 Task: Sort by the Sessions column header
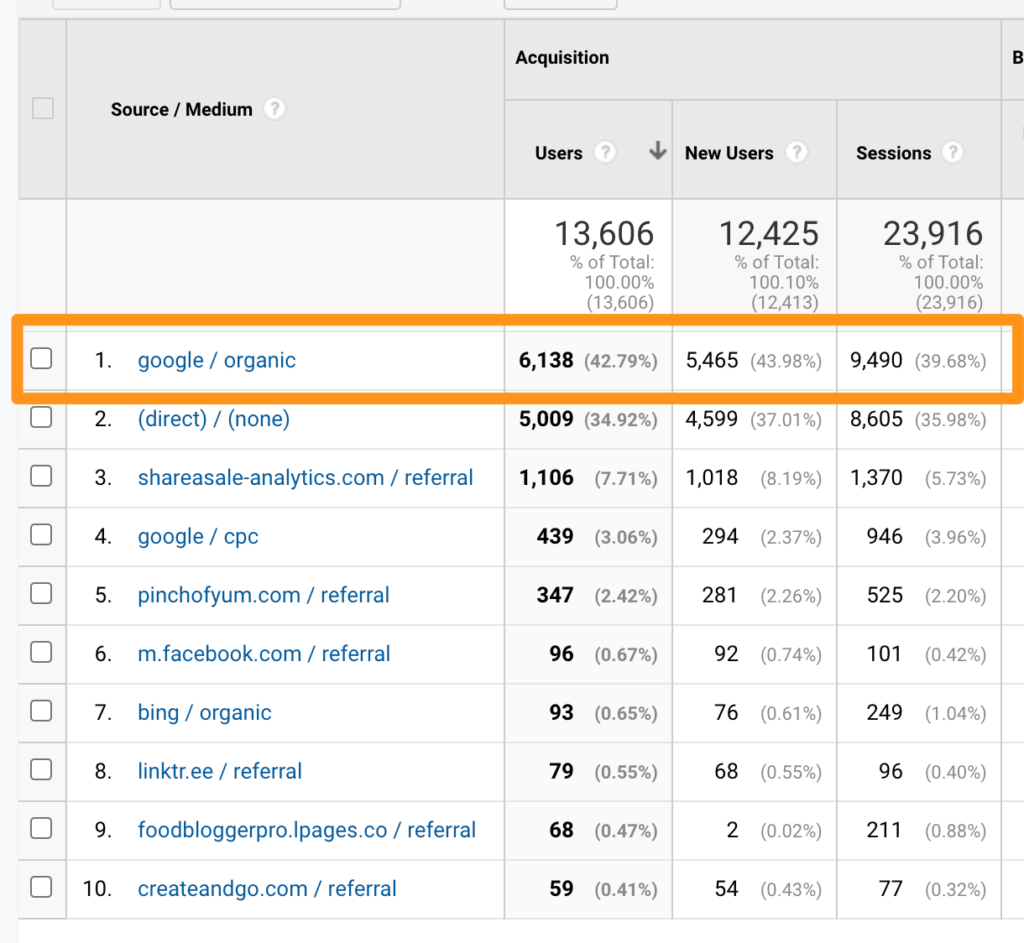tap(893, 153)
